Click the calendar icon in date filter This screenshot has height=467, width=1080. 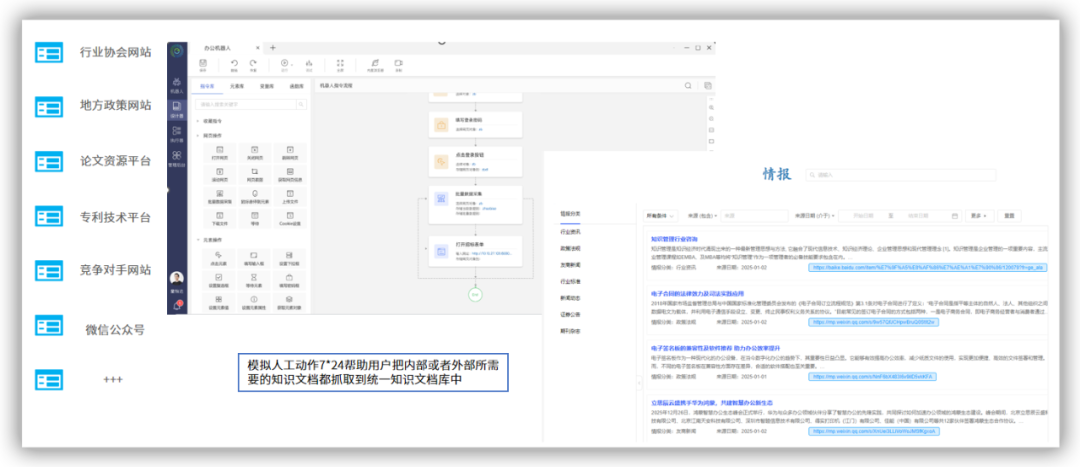tap(955, 216)
